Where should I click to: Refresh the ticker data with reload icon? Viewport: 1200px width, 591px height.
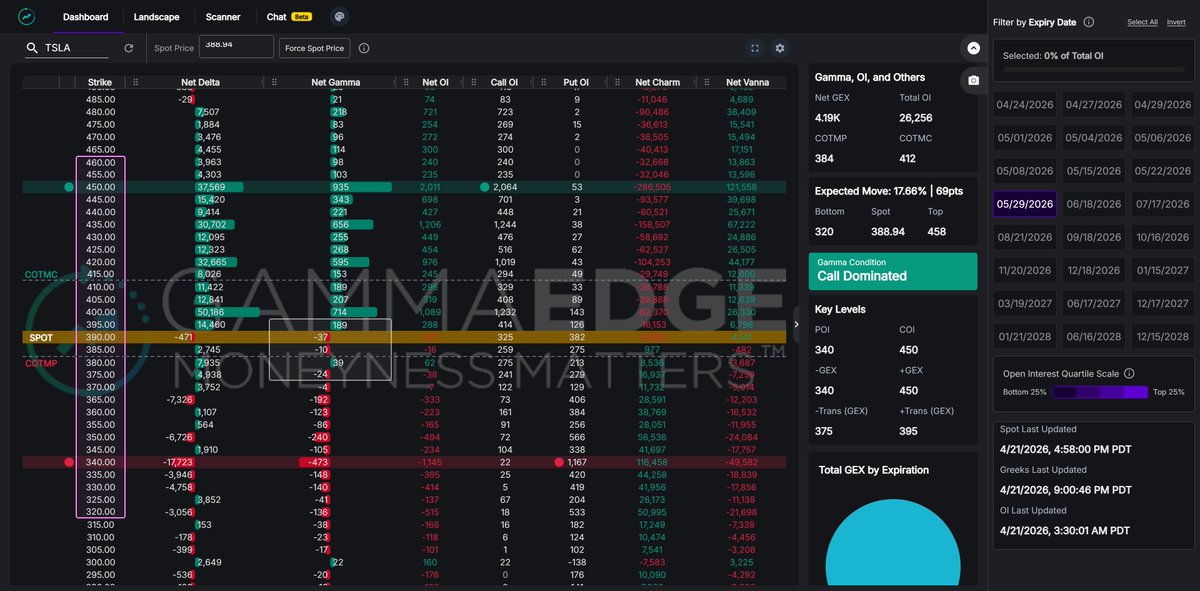(128, 48)
